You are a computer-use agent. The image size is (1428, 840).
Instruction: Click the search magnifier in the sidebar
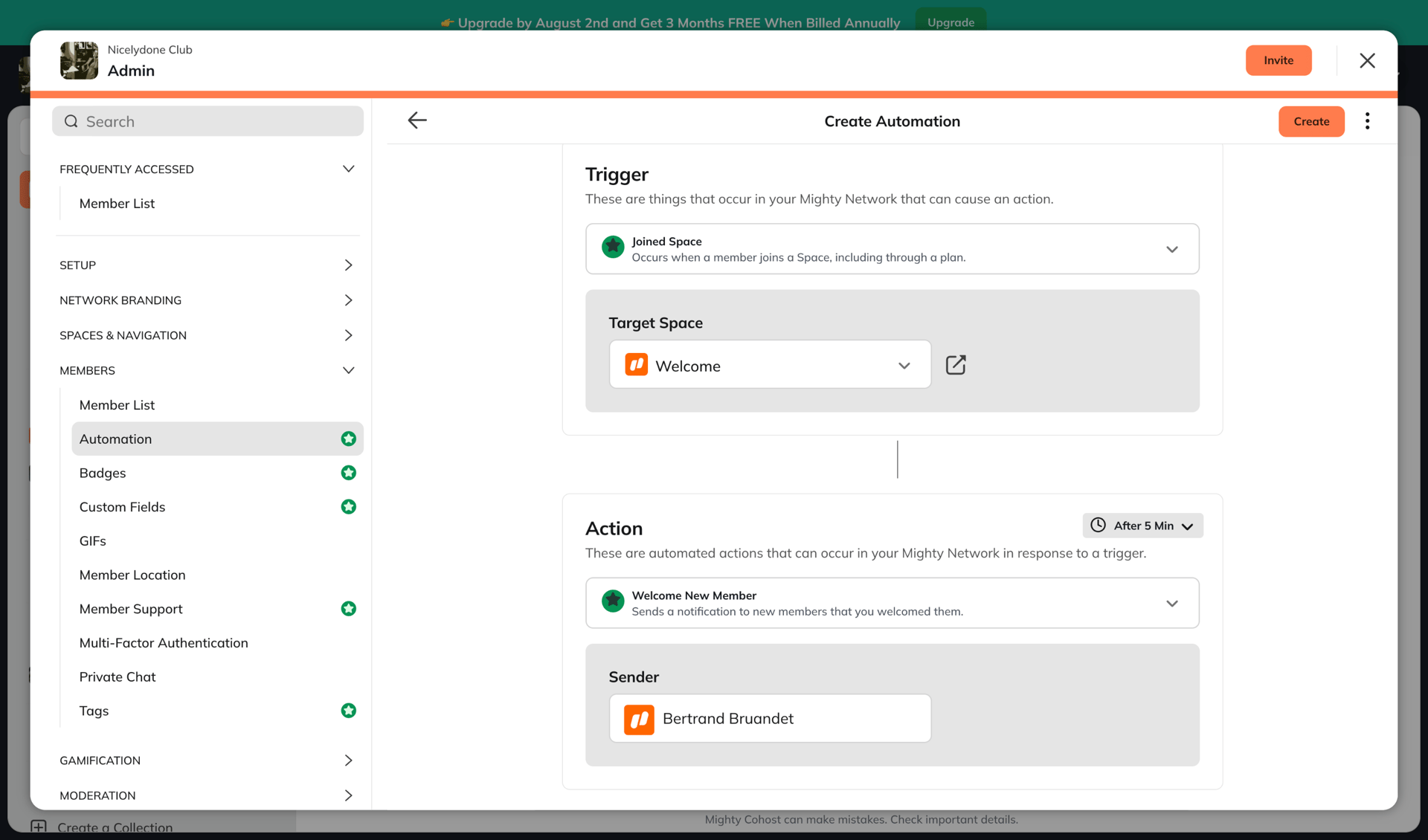(71, 120)
